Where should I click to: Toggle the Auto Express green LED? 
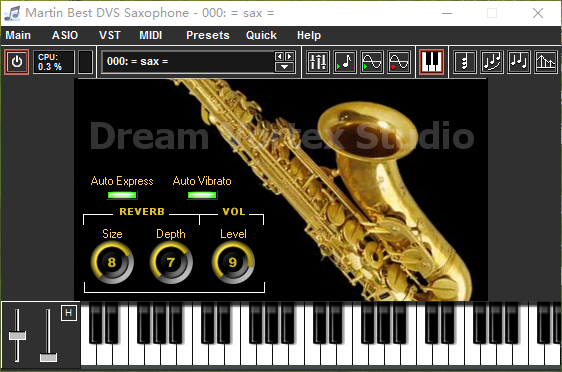[x=122, y=195]
